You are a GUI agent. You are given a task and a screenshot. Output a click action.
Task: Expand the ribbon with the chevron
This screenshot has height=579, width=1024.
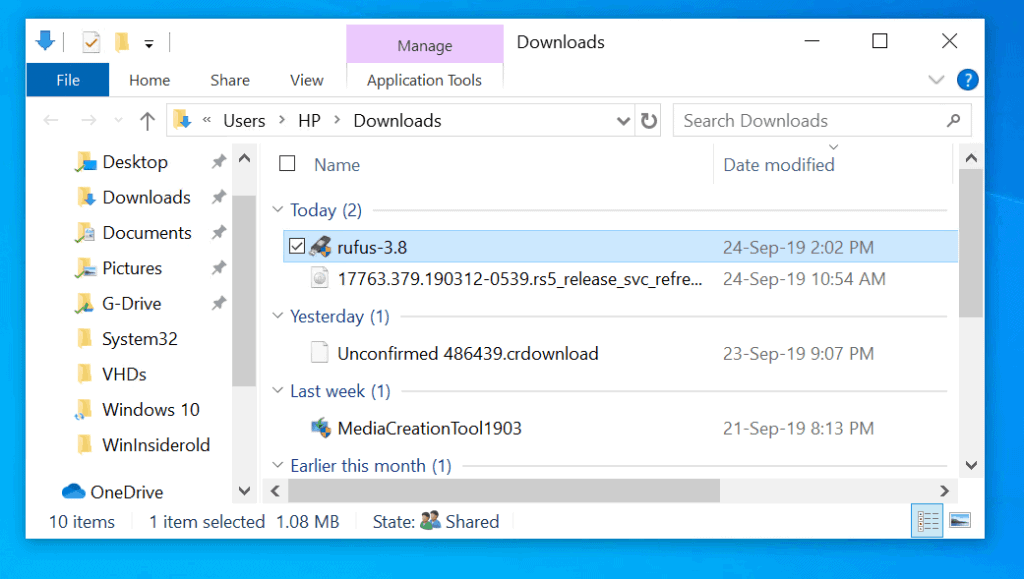[x=936, y=80]
